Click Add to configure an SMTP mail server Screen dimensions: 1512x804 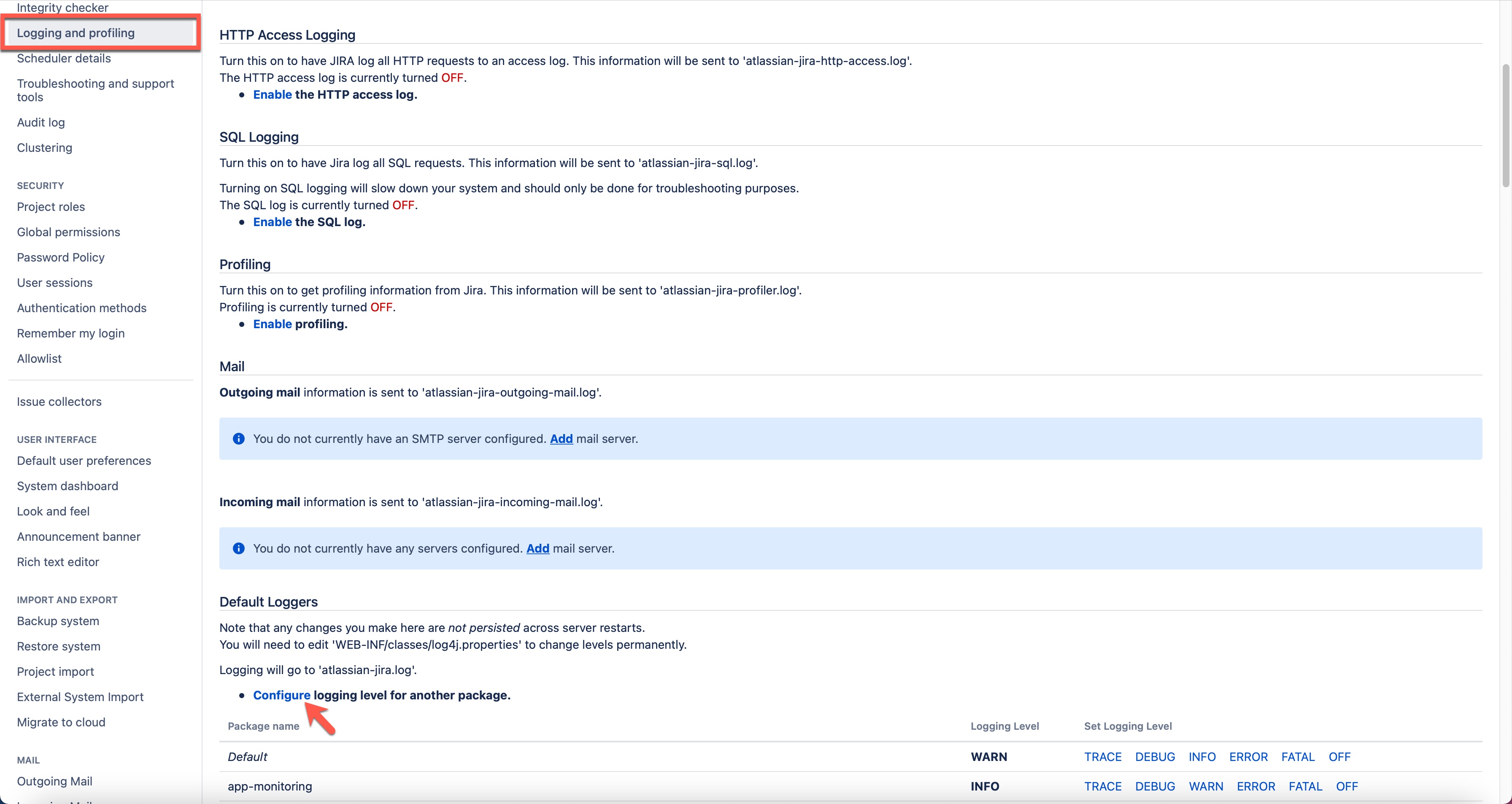pos(561,438)
